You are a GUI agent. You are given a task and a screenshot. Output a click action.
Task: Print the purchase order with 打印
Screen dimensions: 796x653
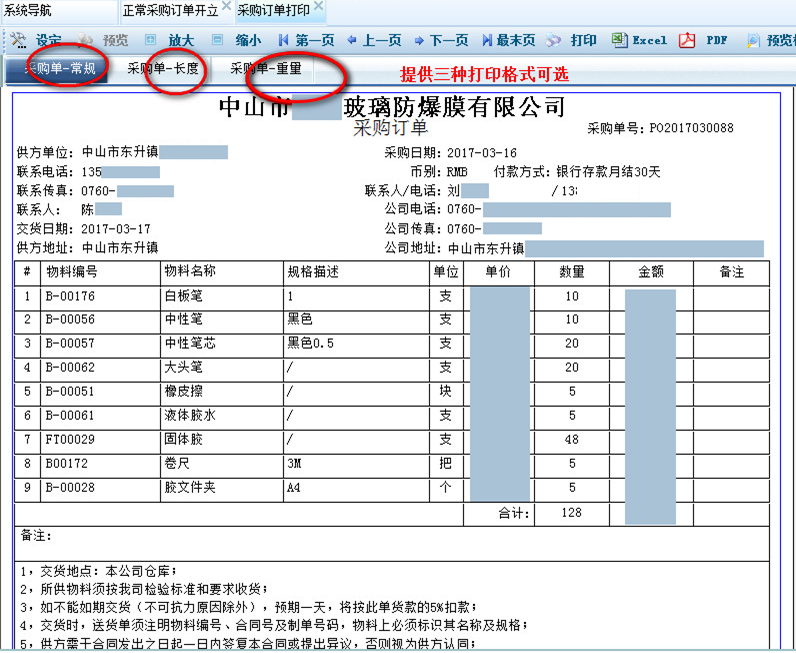[x=574, y=41]
